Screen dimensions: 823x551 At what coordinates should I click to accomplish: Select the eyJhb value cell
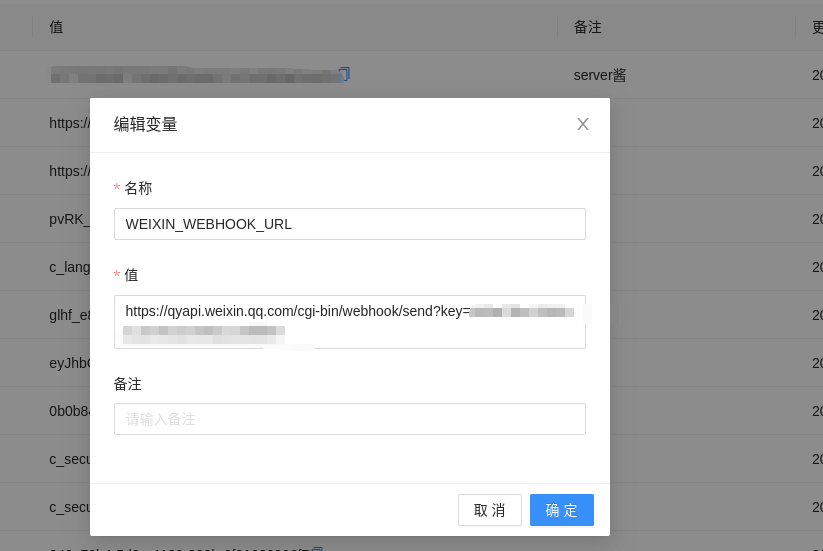tap(70, 363)
